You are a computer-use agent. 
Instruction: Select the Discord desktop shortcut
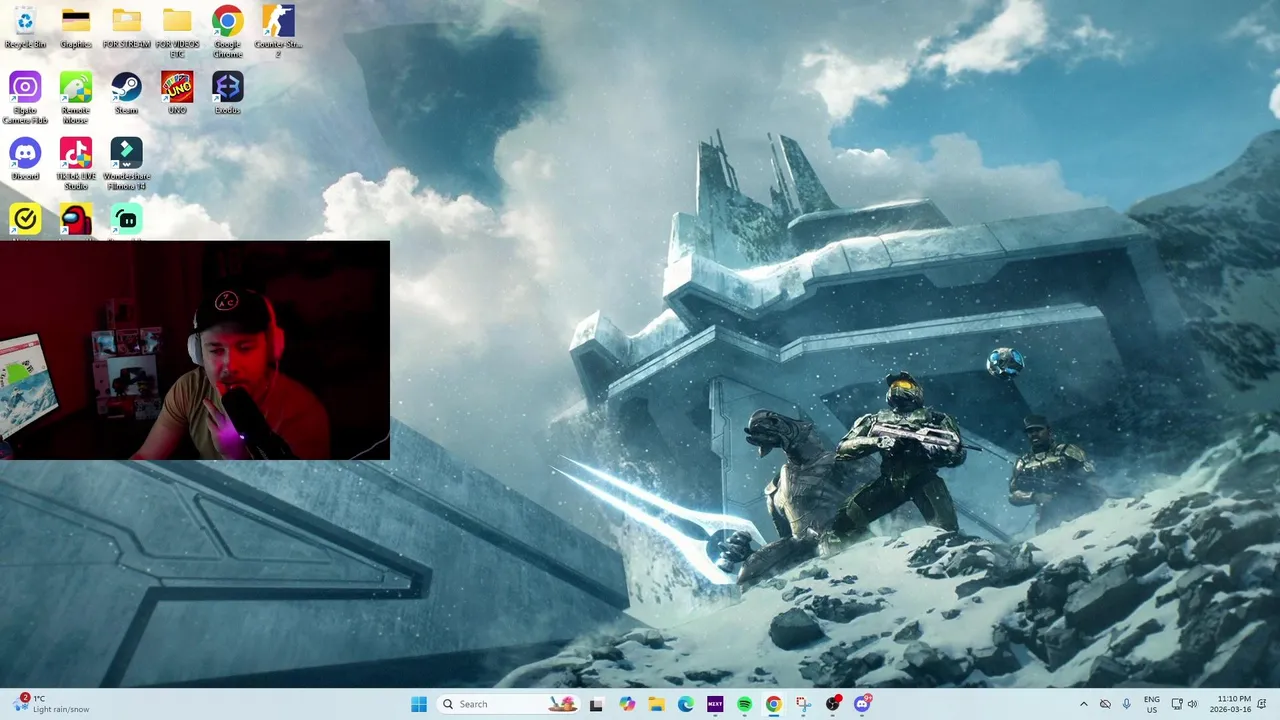click(x=25, y=160)
